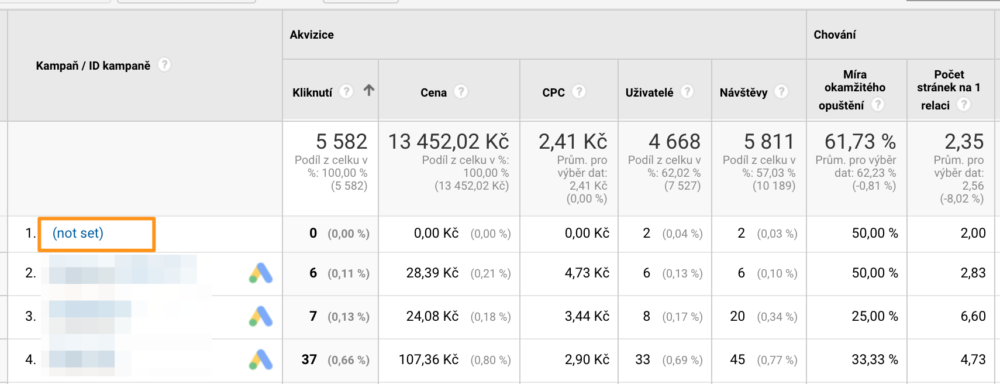Select total users value 4 668
Viewport: 1000px width, 384px height.
tap(674, 142)
